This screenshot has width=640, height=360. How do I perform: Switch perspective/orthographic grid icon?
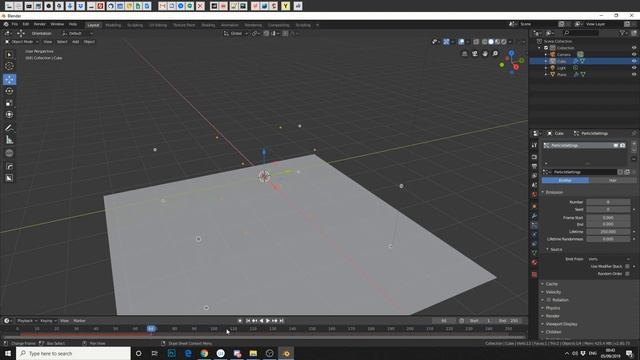pos(464,53)
